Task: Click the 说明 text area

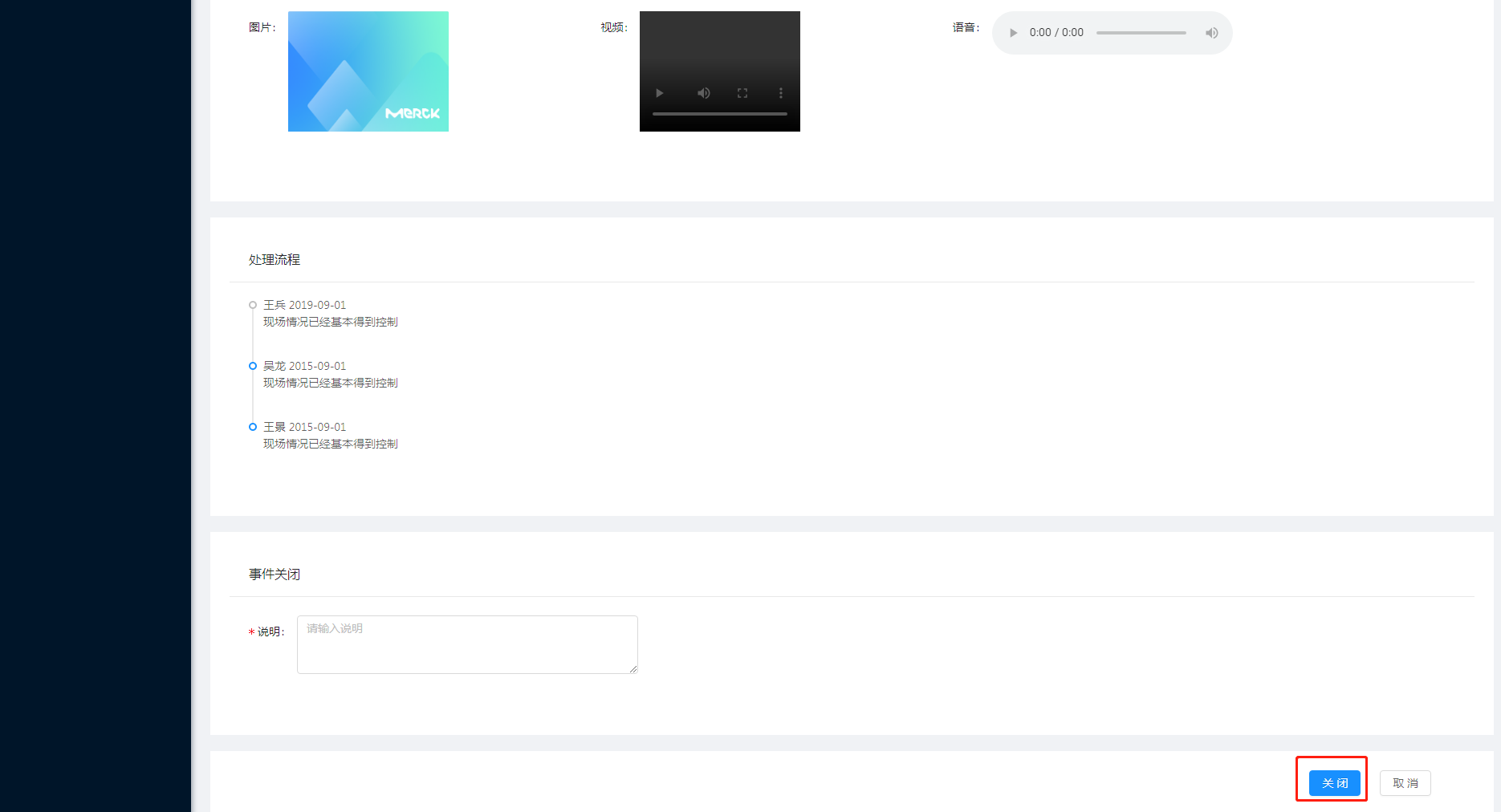Action: click(x=467, y=644)
